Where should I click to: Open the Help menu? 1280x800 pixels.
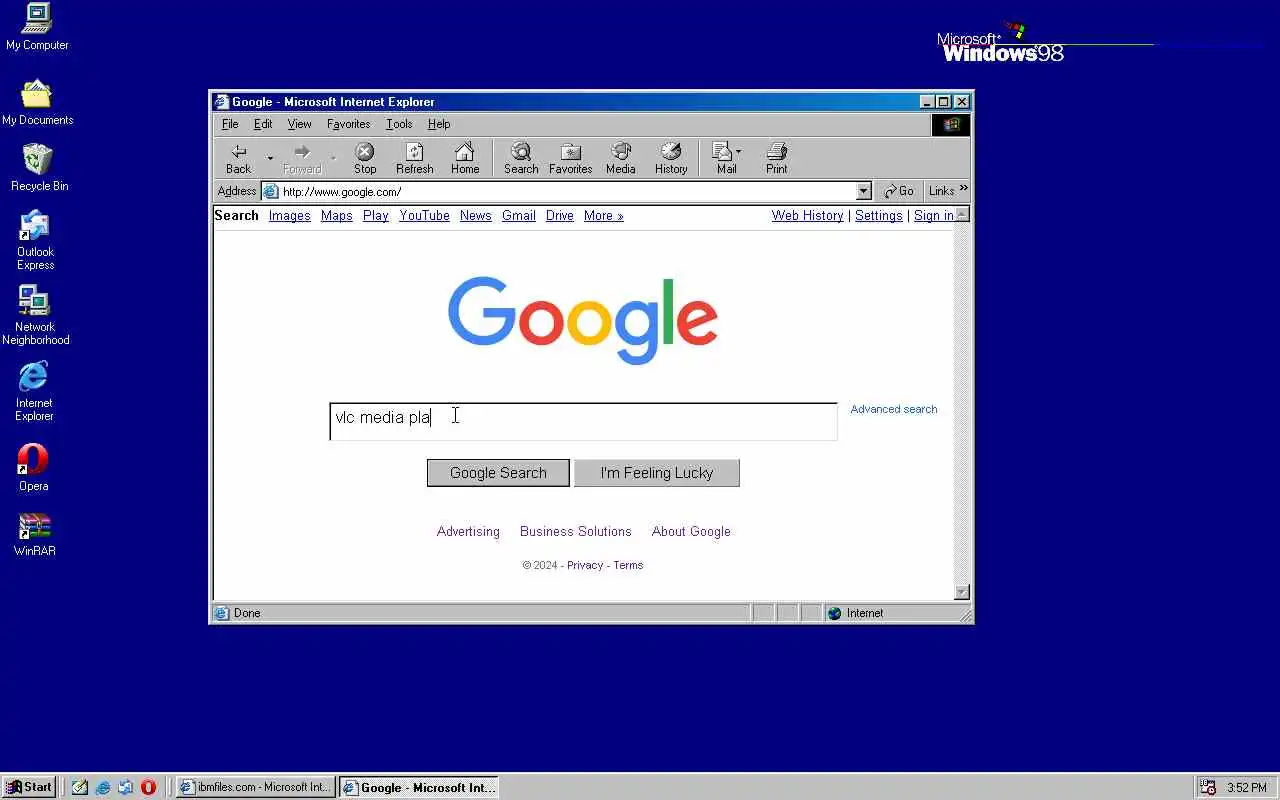coord(439,124)
